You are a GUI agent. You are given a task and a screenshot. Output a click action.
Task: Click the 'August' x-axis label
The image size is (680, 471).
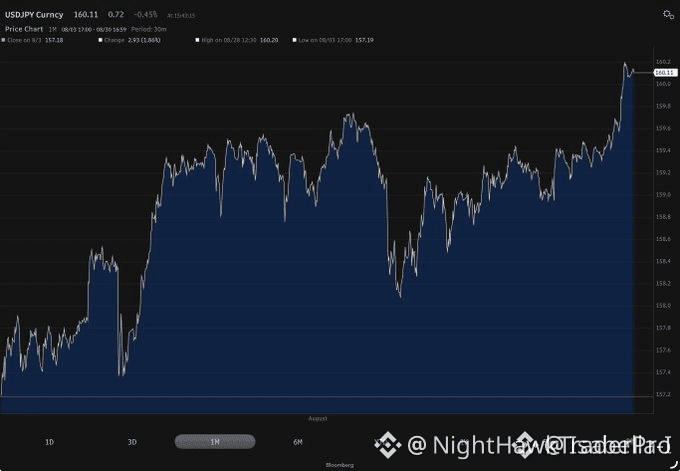pos(318,419)
